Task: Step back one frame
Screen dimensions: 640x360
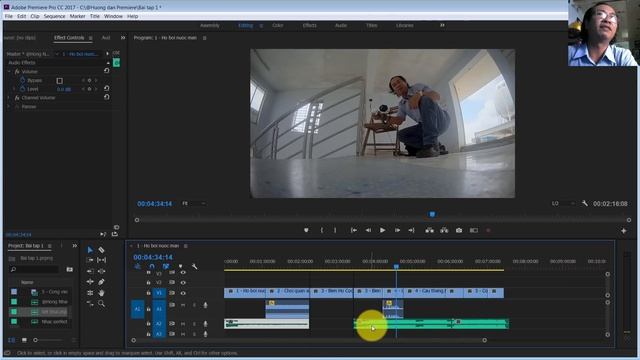Action: [368, 230]
